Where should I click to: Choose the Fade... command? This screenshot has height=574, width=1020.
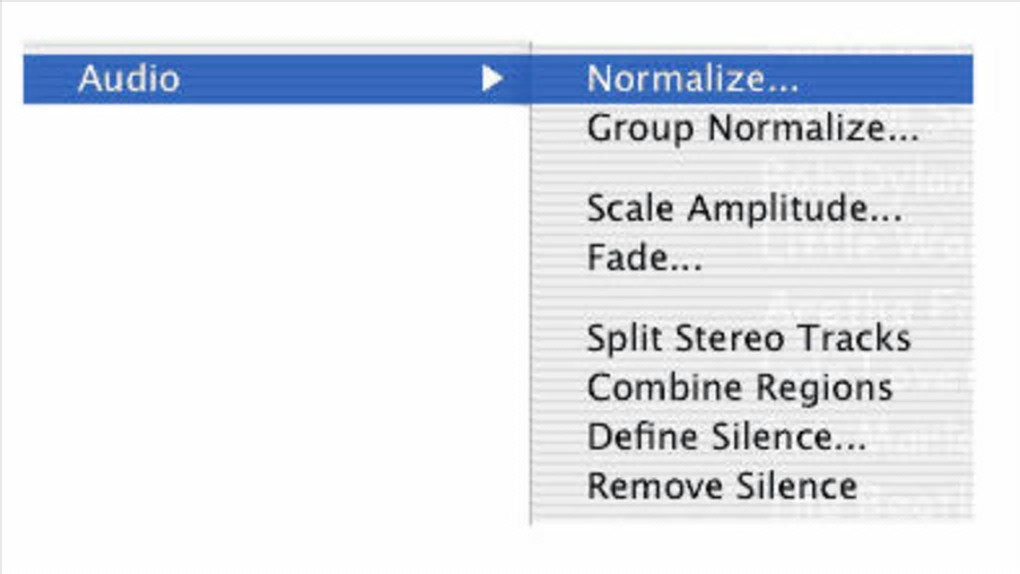pyautogui.click(x=644, y=259)
